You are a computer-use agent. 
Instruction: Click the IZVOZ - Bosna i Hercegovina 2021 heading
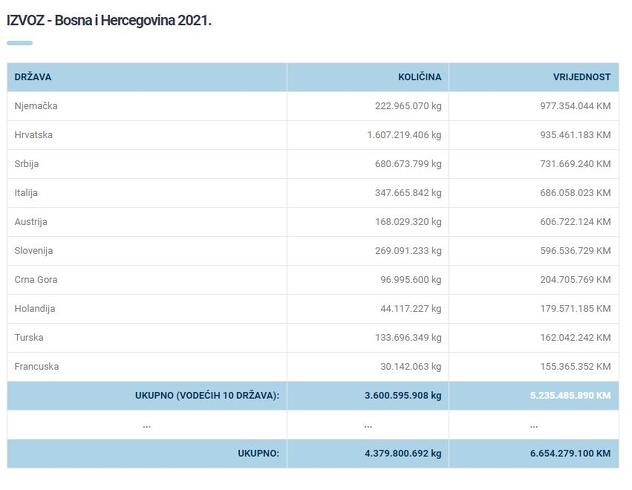[109, 20]
